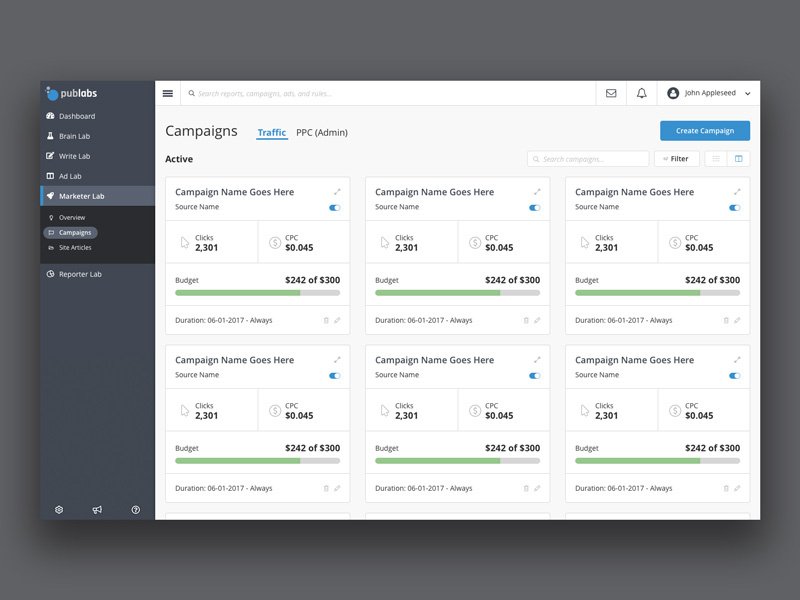
Task: Select Campaigns under Marketer Lab
Action: pyautogui.click(x=70, y=233)
